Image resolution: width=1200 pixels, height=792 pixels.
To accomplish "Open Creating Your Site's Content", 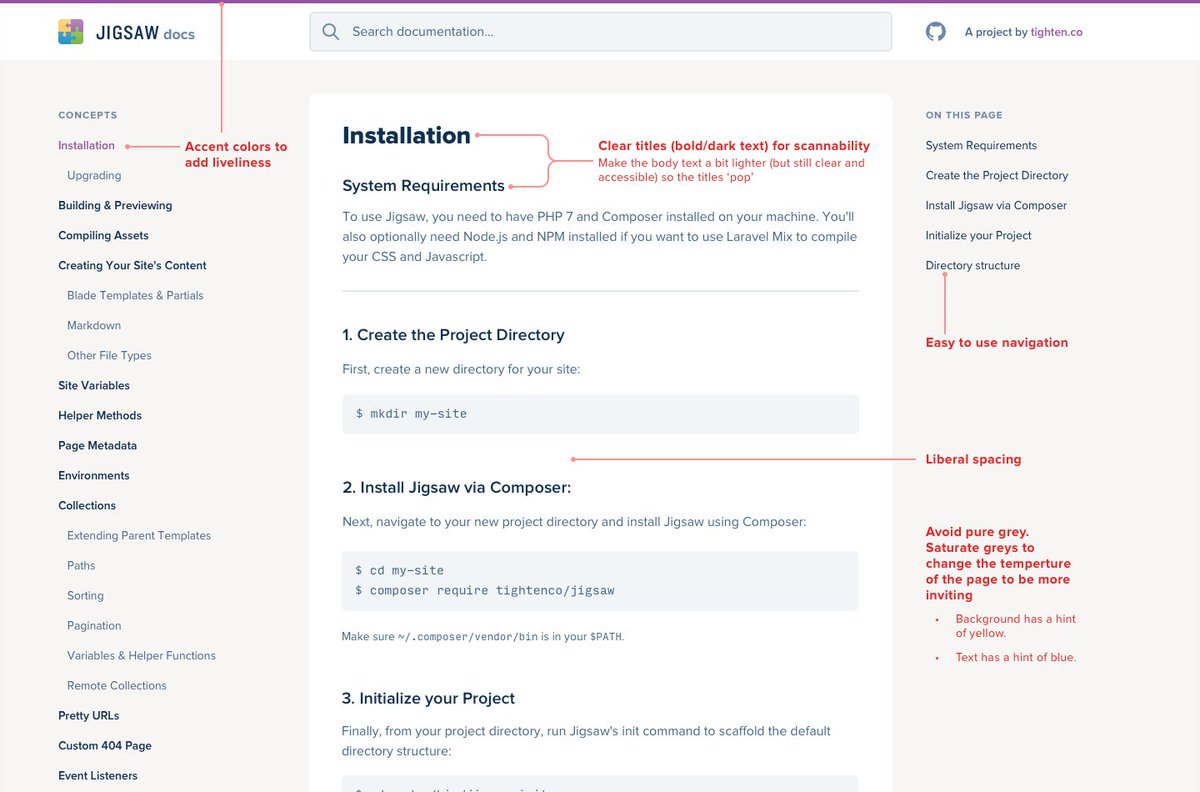I will (132, 265).
